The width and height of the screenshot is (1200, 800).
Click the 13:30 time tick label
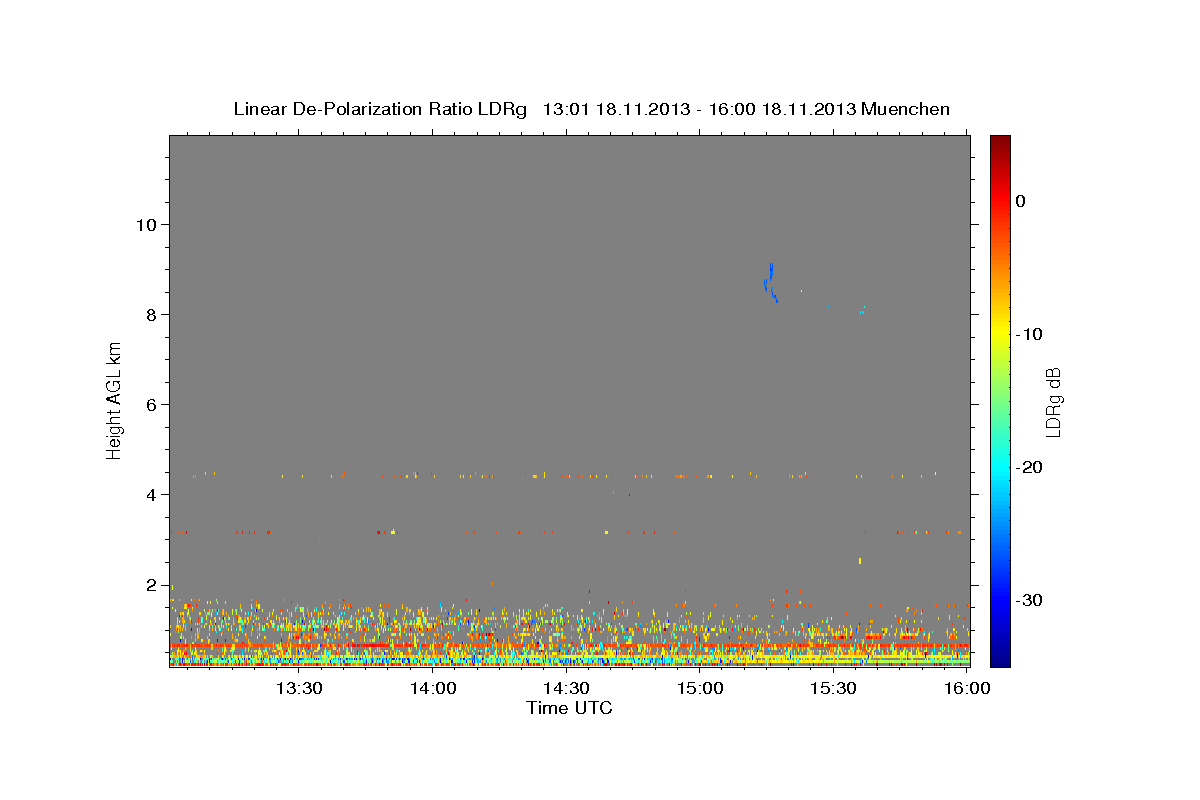point(299,689)
